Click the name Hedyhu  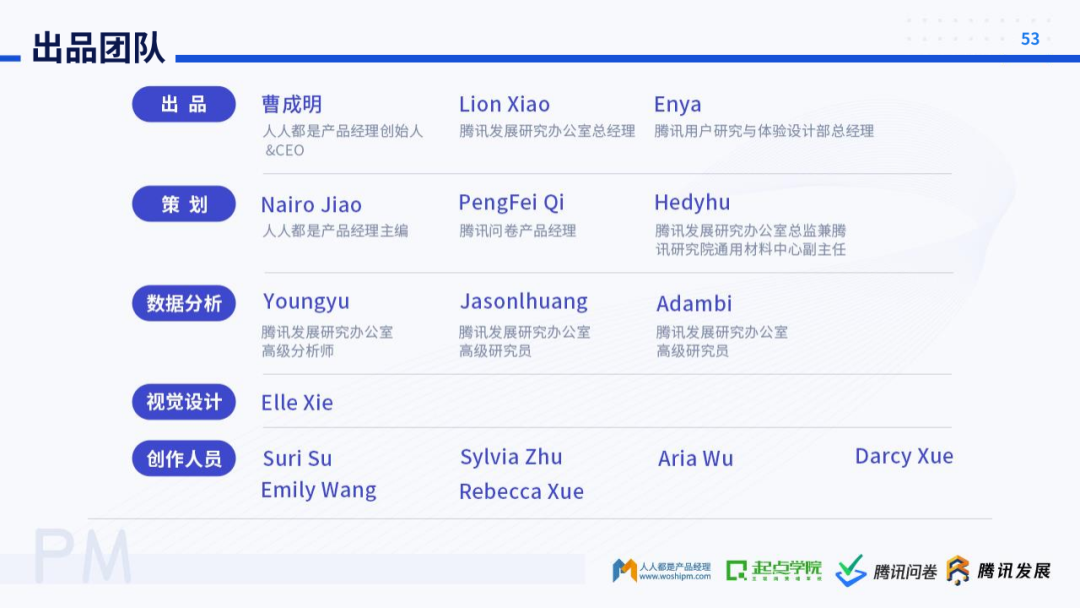[692, 203]
